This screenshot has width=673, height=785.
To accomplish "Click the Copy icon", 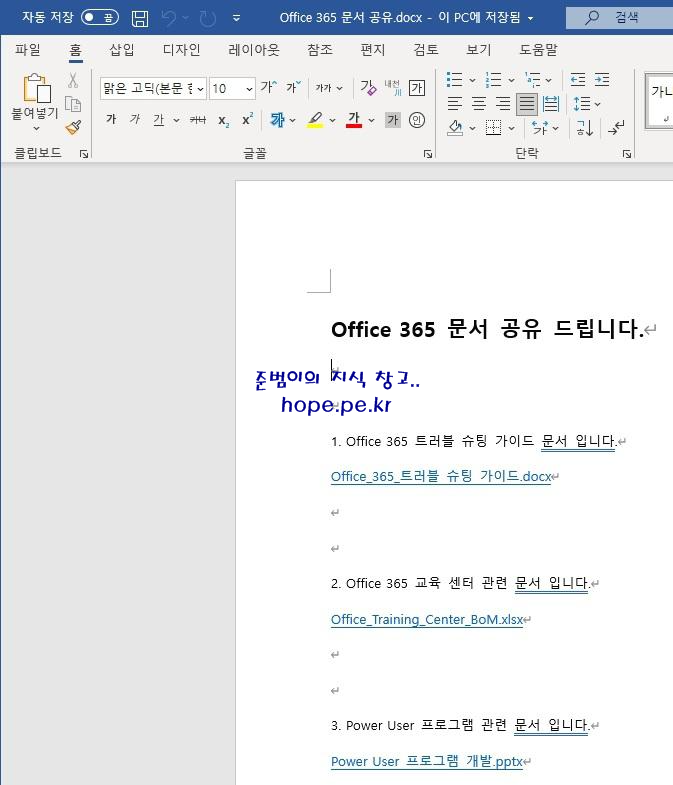I will [x=73, y=104].
